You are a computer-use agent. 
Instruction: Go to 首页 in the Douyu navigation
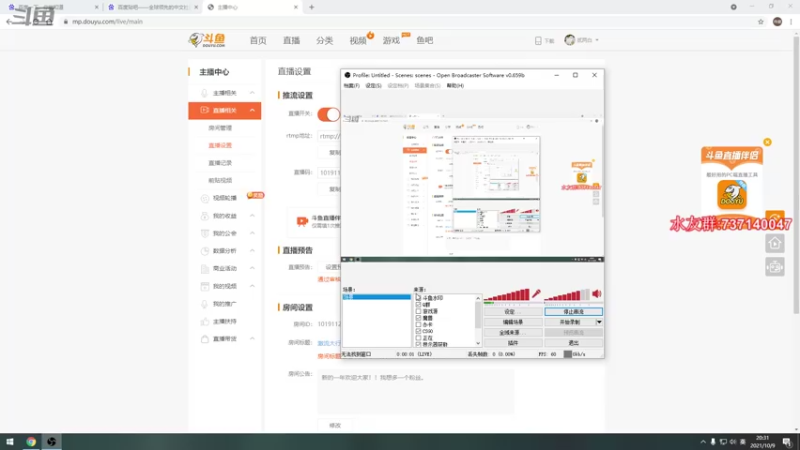point(258,40)
